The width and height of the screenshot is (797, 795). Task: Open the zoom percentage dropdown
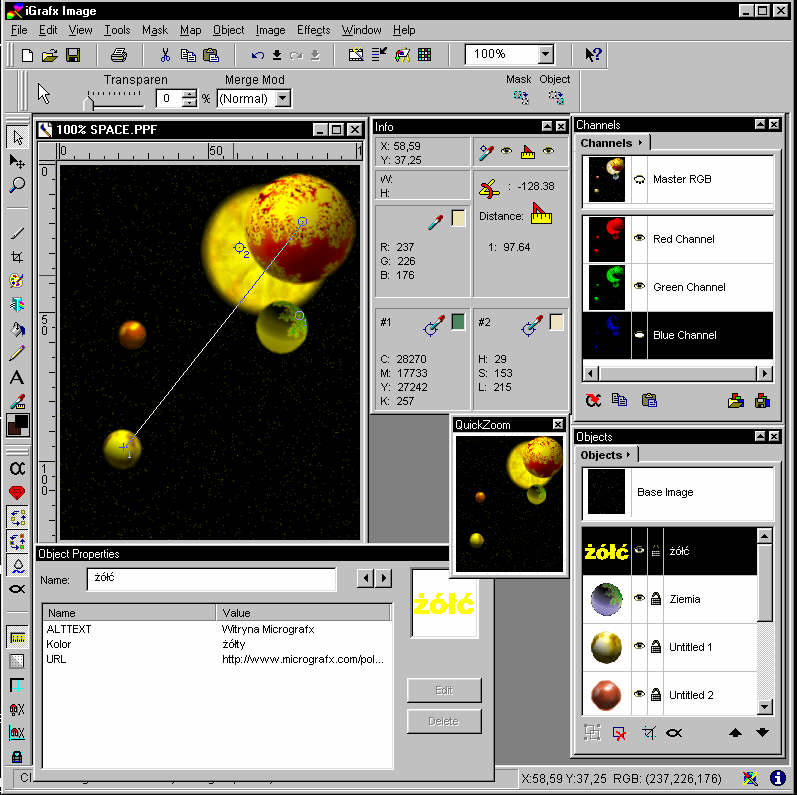[545, 55]
